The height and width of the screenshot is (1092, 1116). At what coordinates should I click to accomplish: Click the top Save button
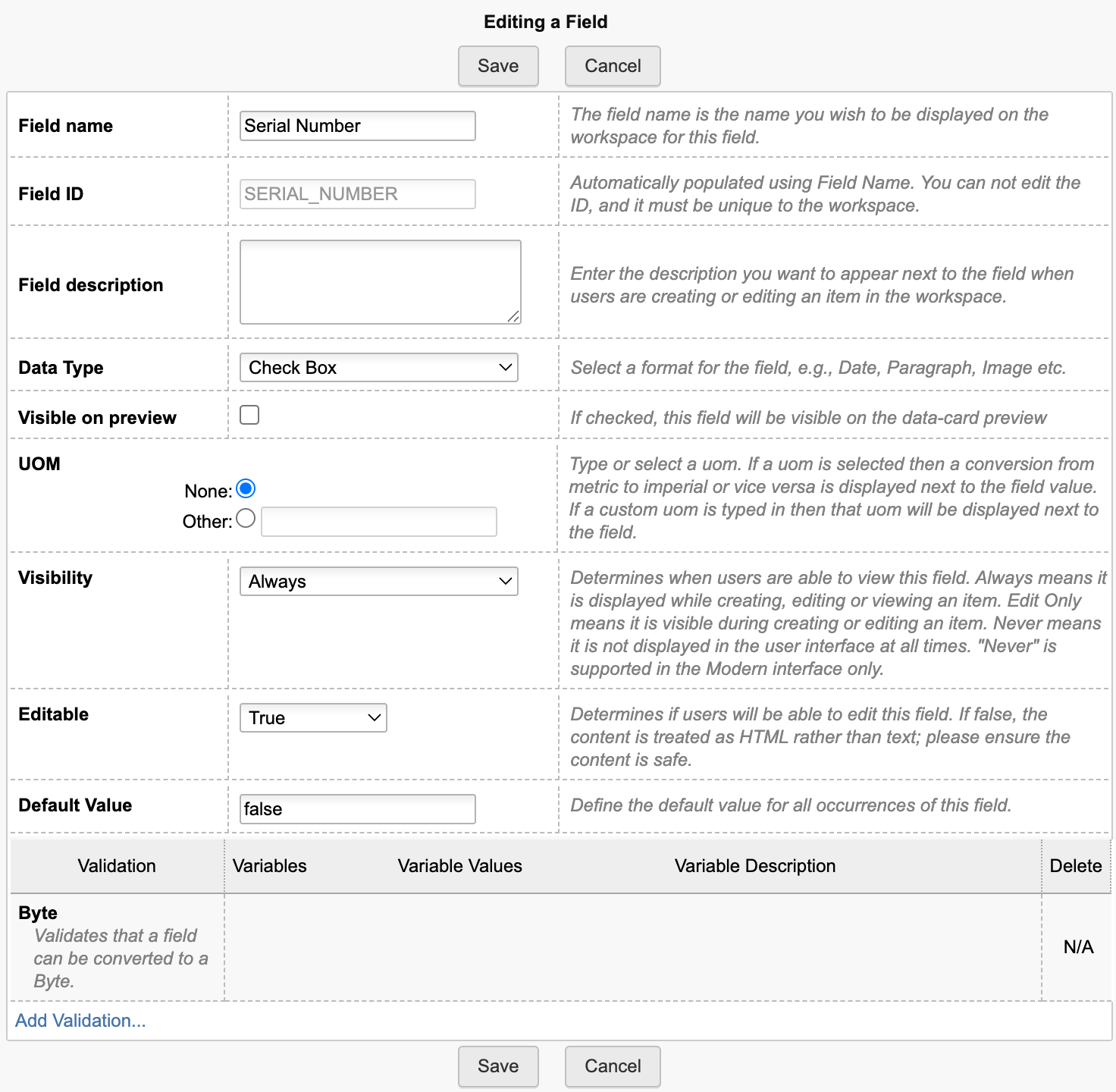coord(498,66)
